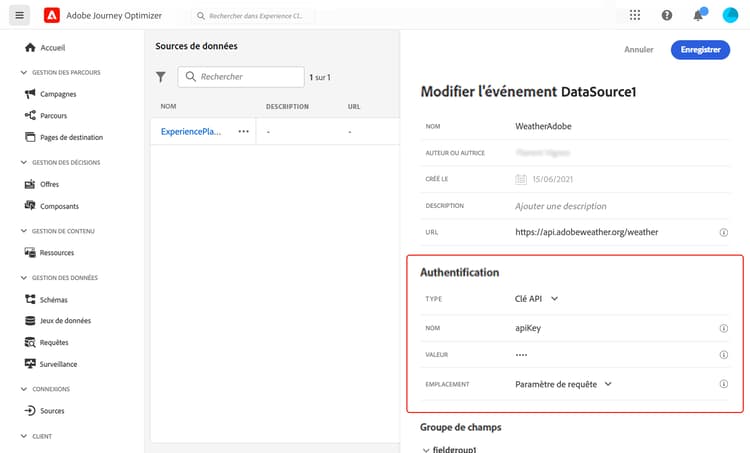The height and width of the screenshot is (453, 750).
Task: Click the info icon next to the URL field
Action: pos(724,232)
